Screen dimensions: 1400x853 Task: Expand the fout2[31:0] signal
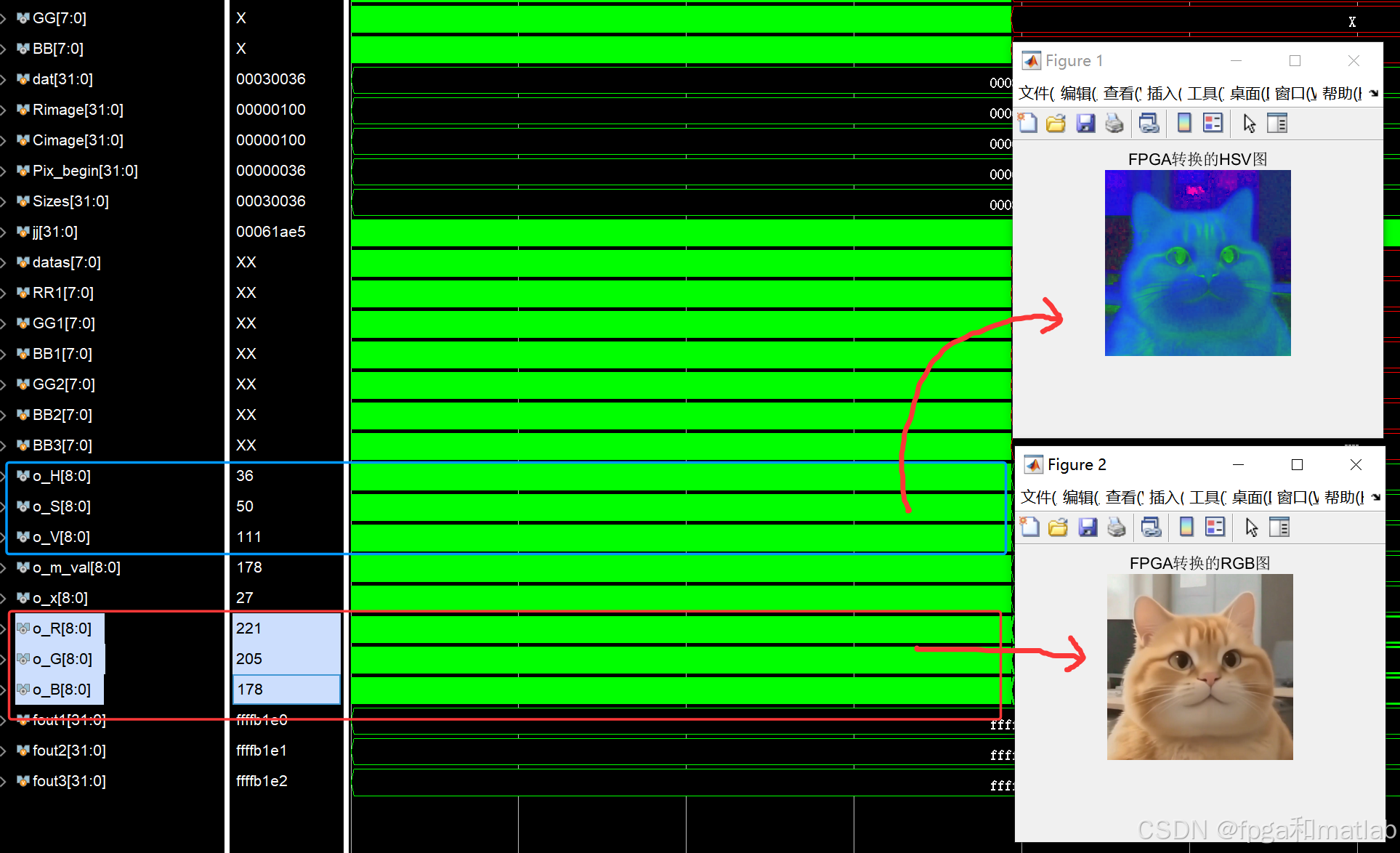click(x=4, y=751)
